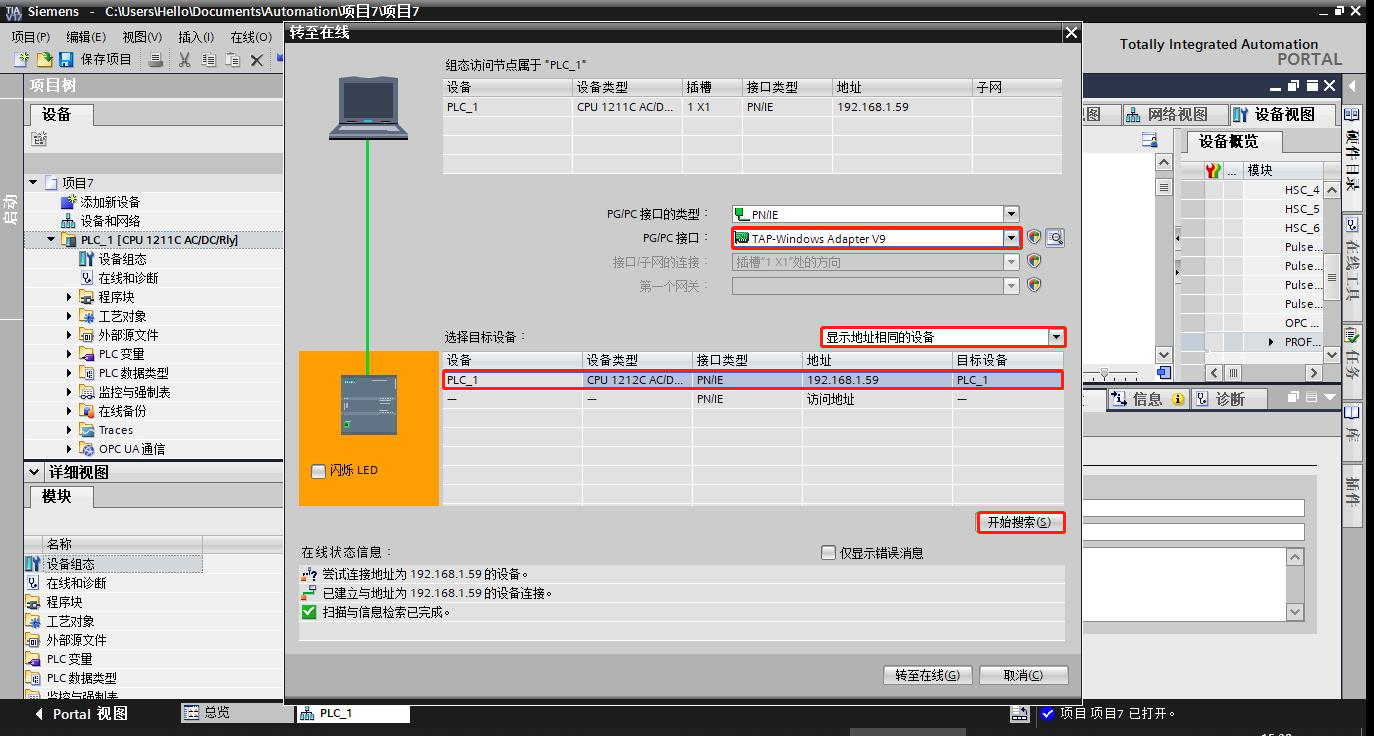Open the 编辑(E) menu
This screenshot has width=1374, height=736.
pyautogui.click(x=85, y=37)
